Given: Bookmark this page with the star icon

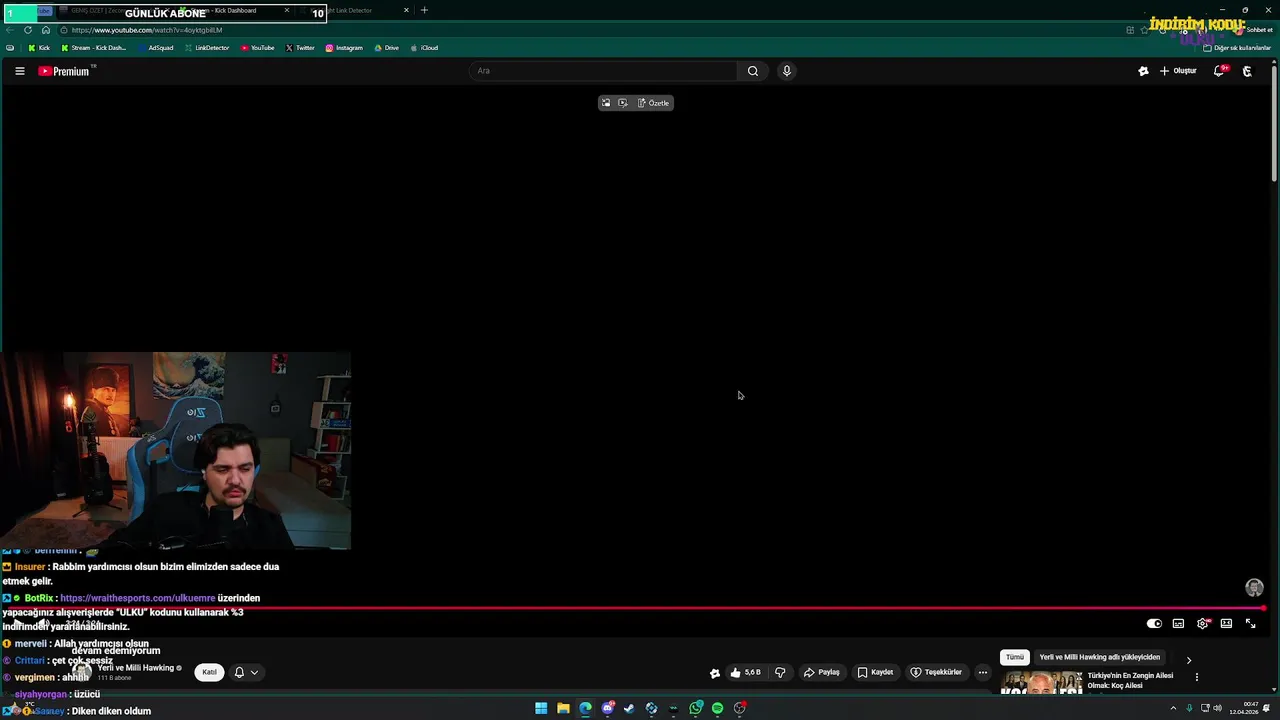Looking at the screenshot, I should [1145, 30].
